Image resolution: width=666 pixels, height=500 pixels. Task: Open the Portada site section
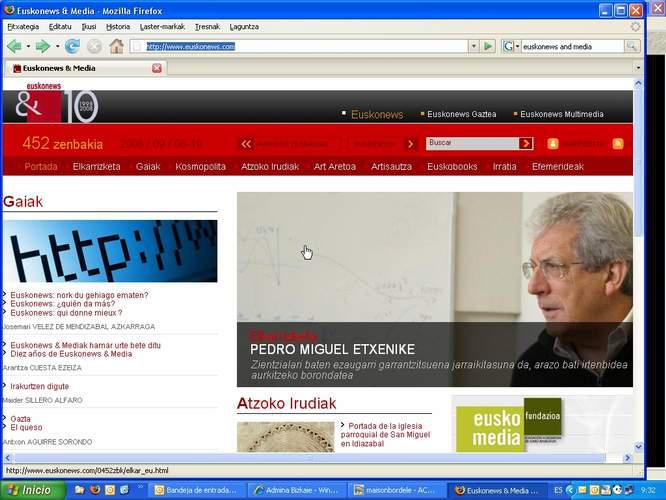(x=41, y=167)
